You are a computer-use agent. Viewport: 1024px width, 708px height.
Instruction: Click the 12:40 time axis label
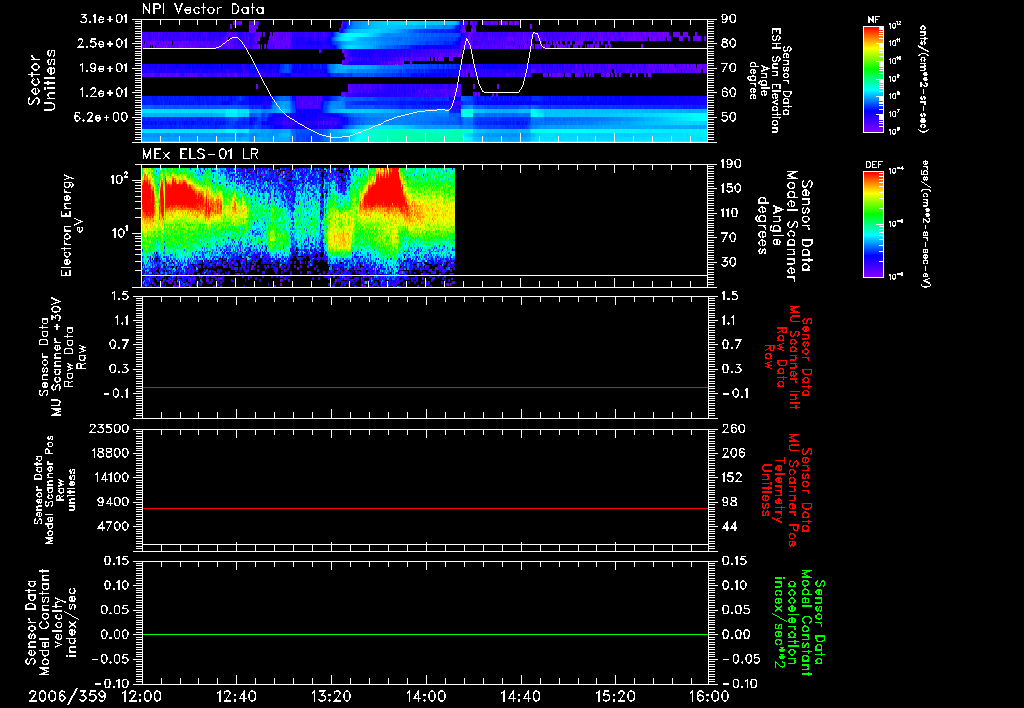click(x=235, y=696)
